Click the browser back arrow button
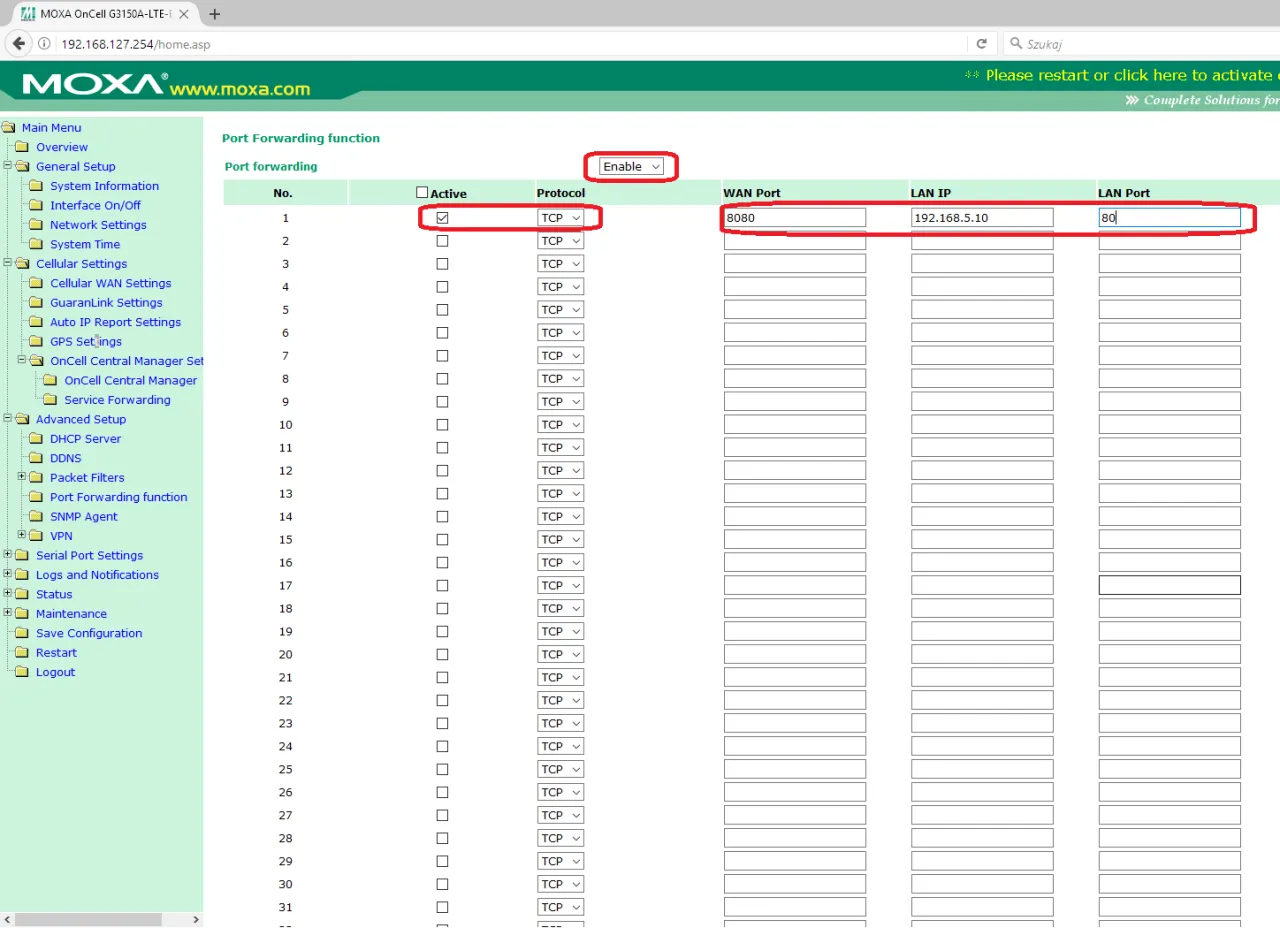 coord(19,44)
